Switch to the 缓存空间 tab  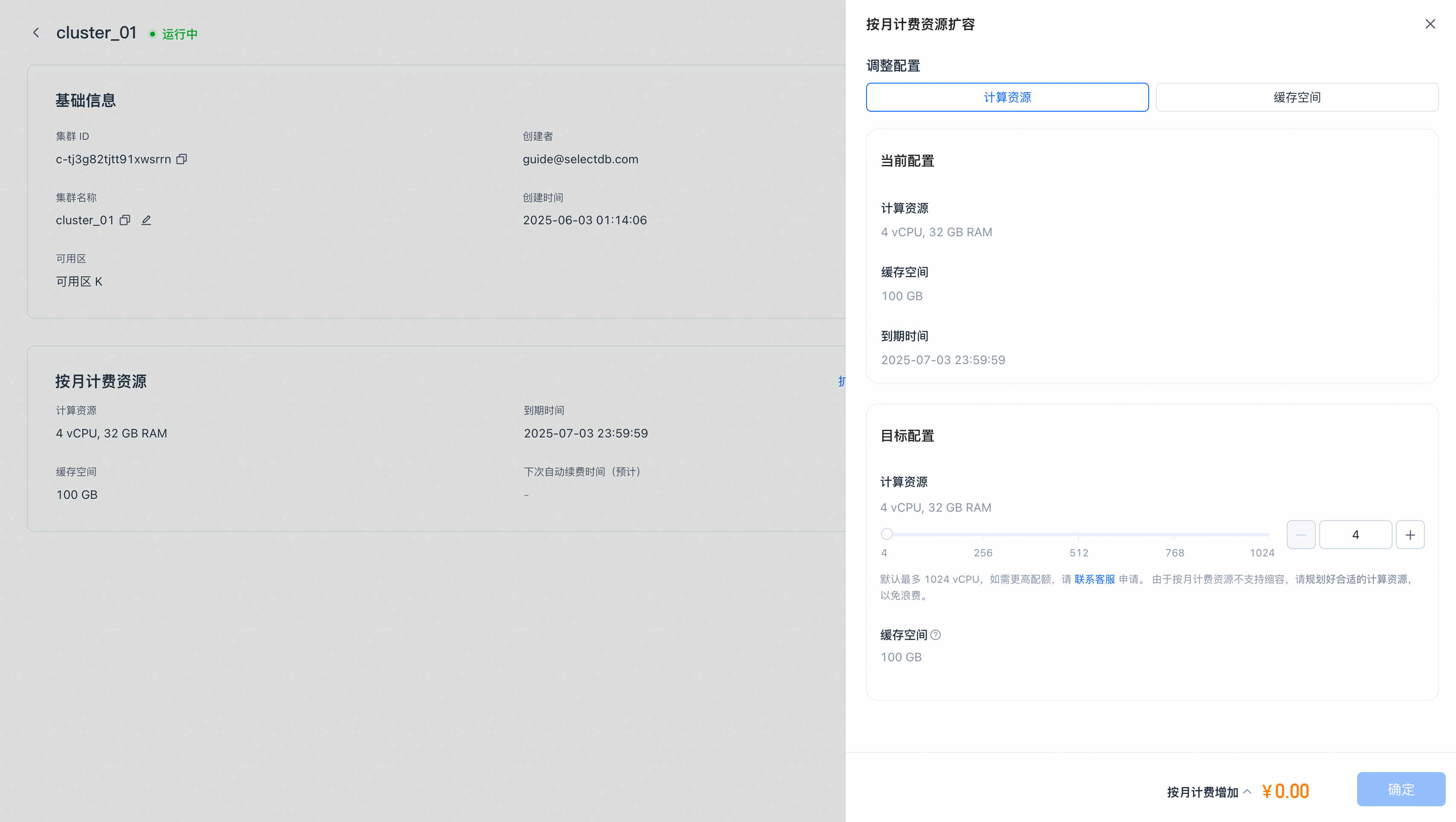click(x=1297, y=97)
